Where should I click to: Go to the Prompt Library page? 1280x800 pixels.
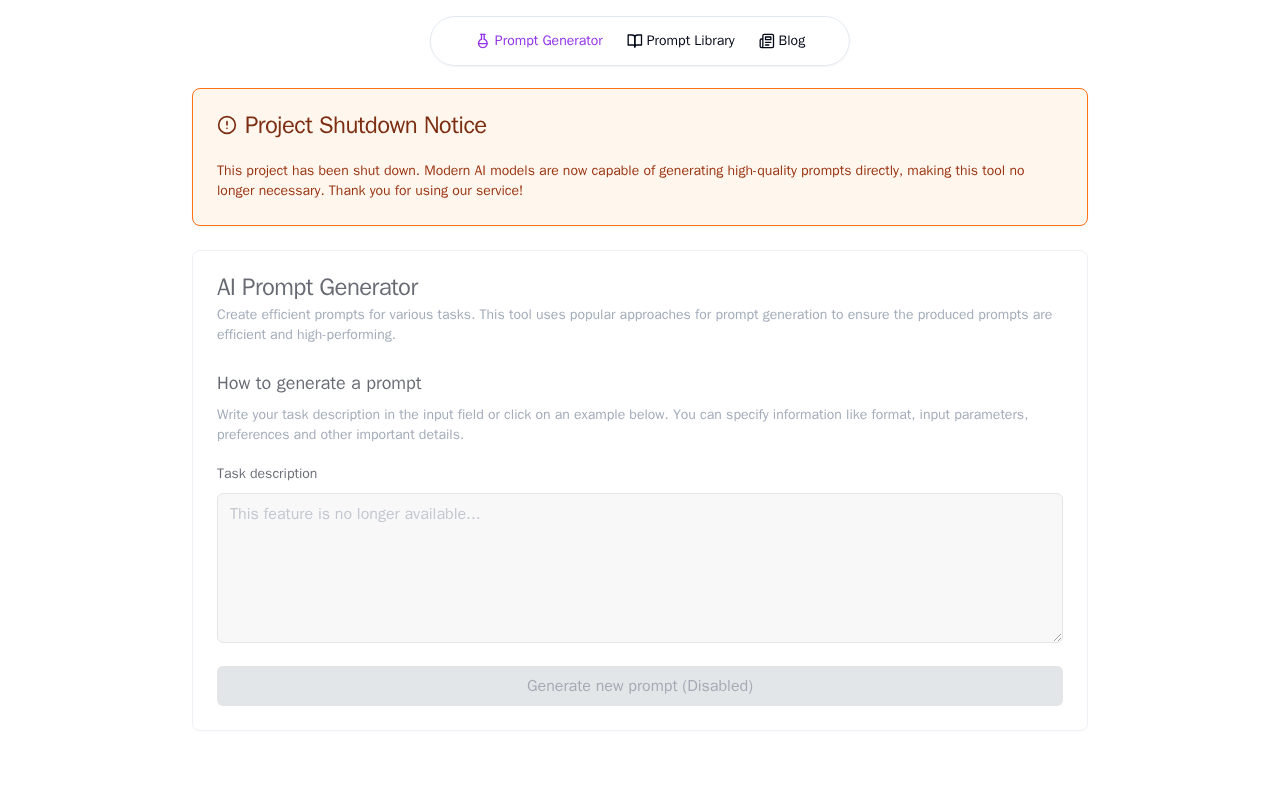point(690,41)
